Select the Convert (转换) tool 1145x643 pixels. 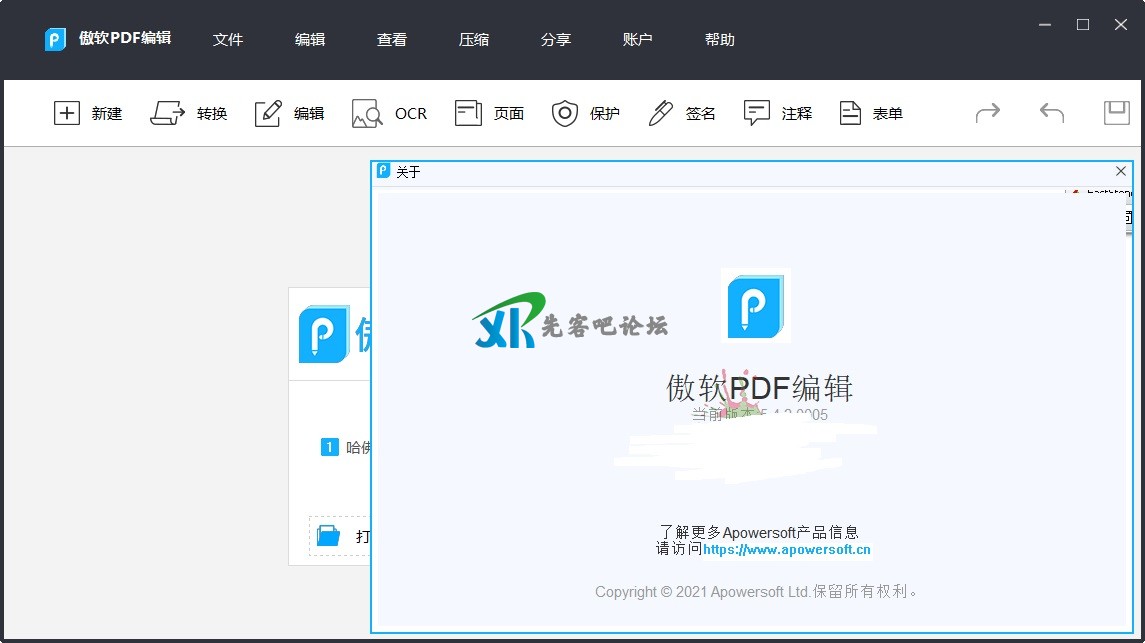pyautogui.click(x=168, y=113)
